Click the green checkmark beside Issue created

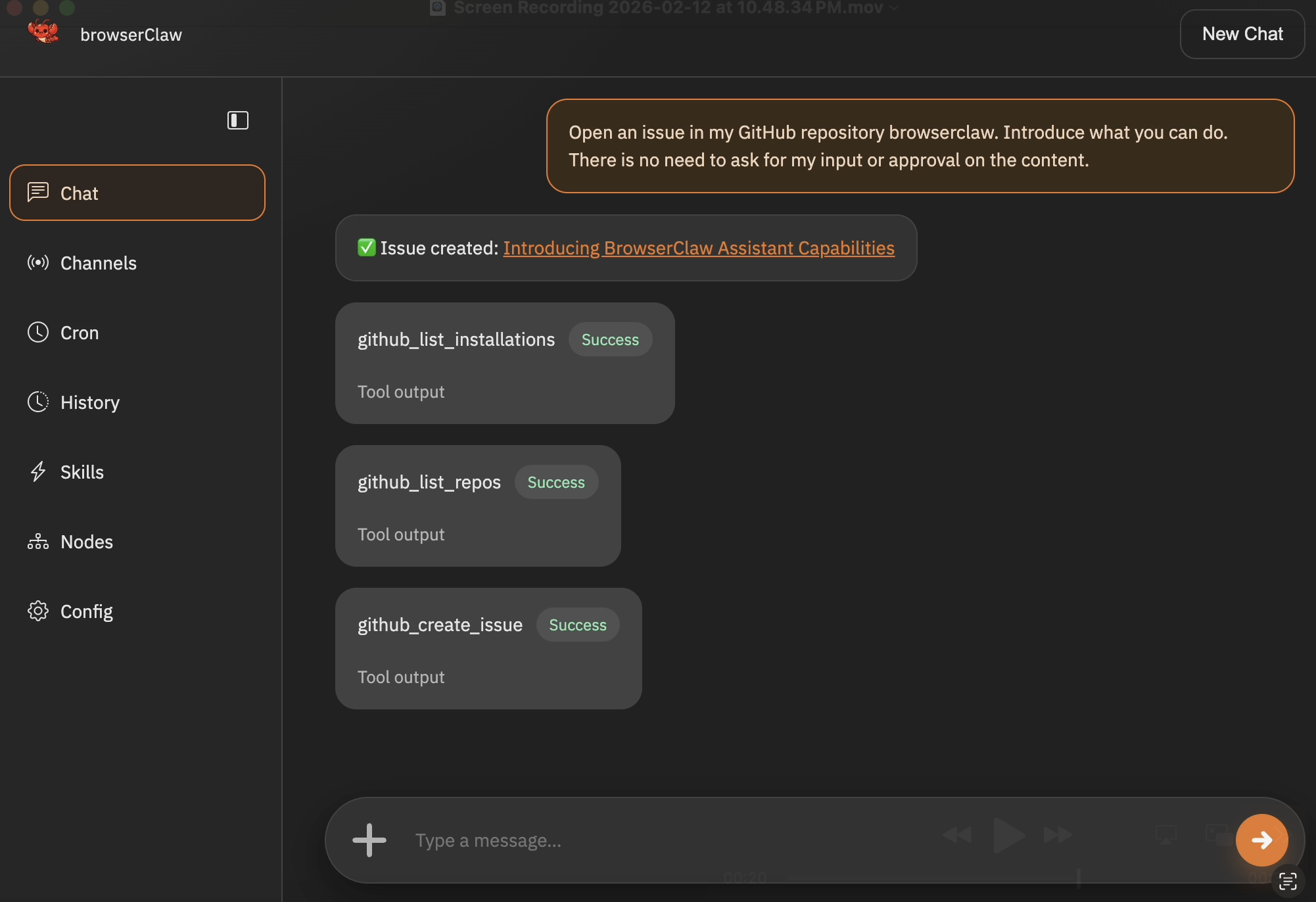pyautogui.click(x=367, y=248)
